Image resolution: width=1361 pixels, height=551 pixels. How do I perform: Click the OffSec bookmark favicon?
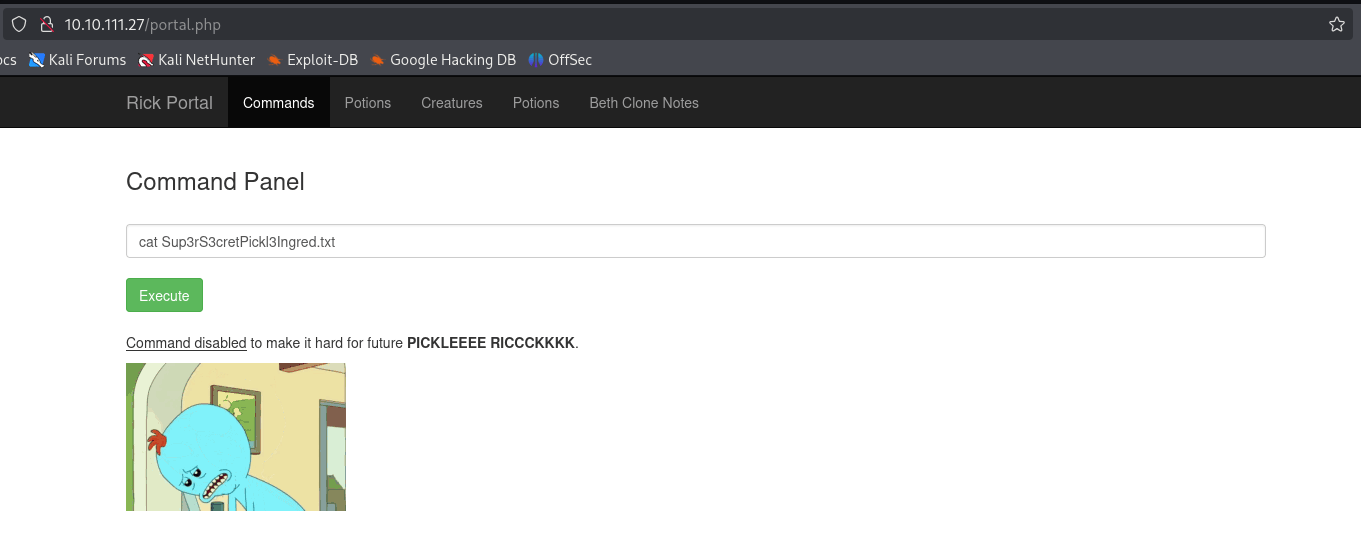(536, 60)
